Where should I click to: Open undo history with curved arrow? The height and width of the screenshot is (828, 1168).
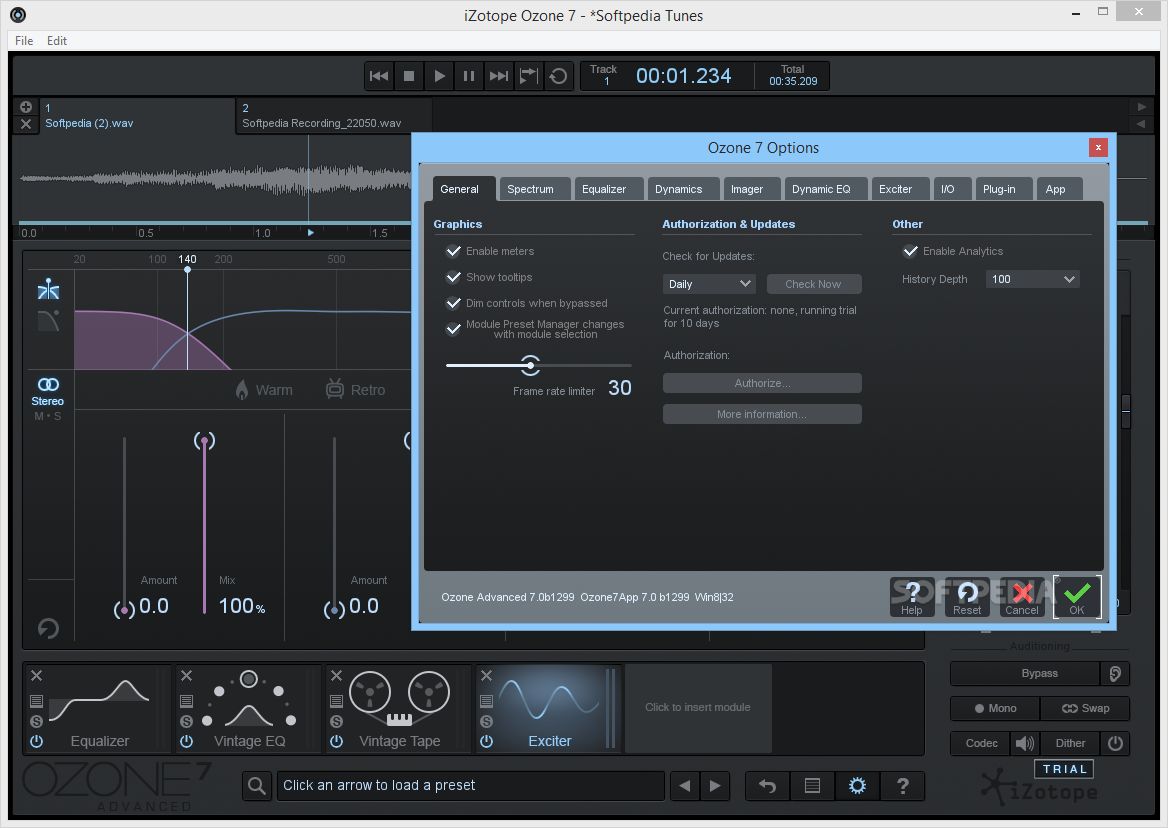click(767, 786)
